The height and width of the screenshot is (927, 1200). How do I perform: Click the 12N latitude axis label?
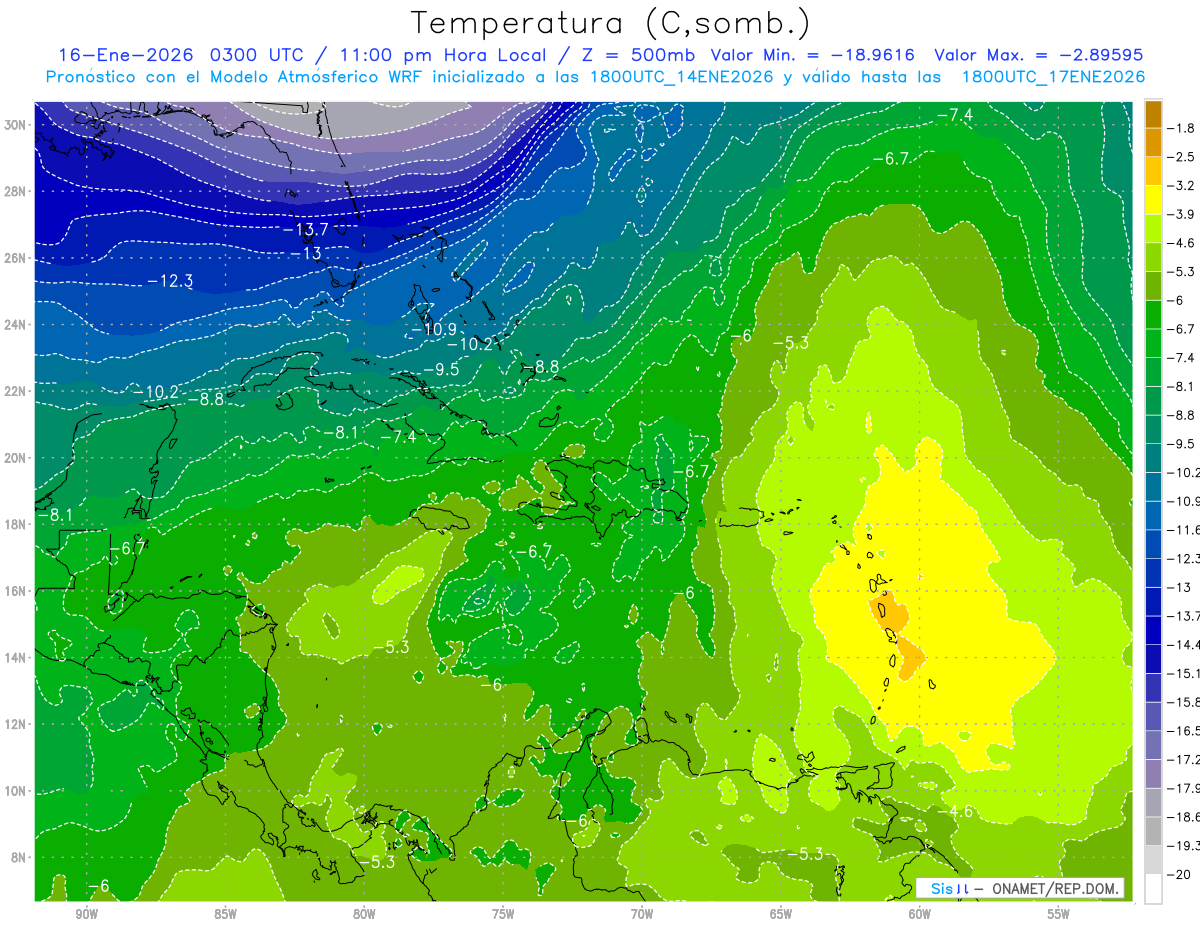(x=17, y=724)
